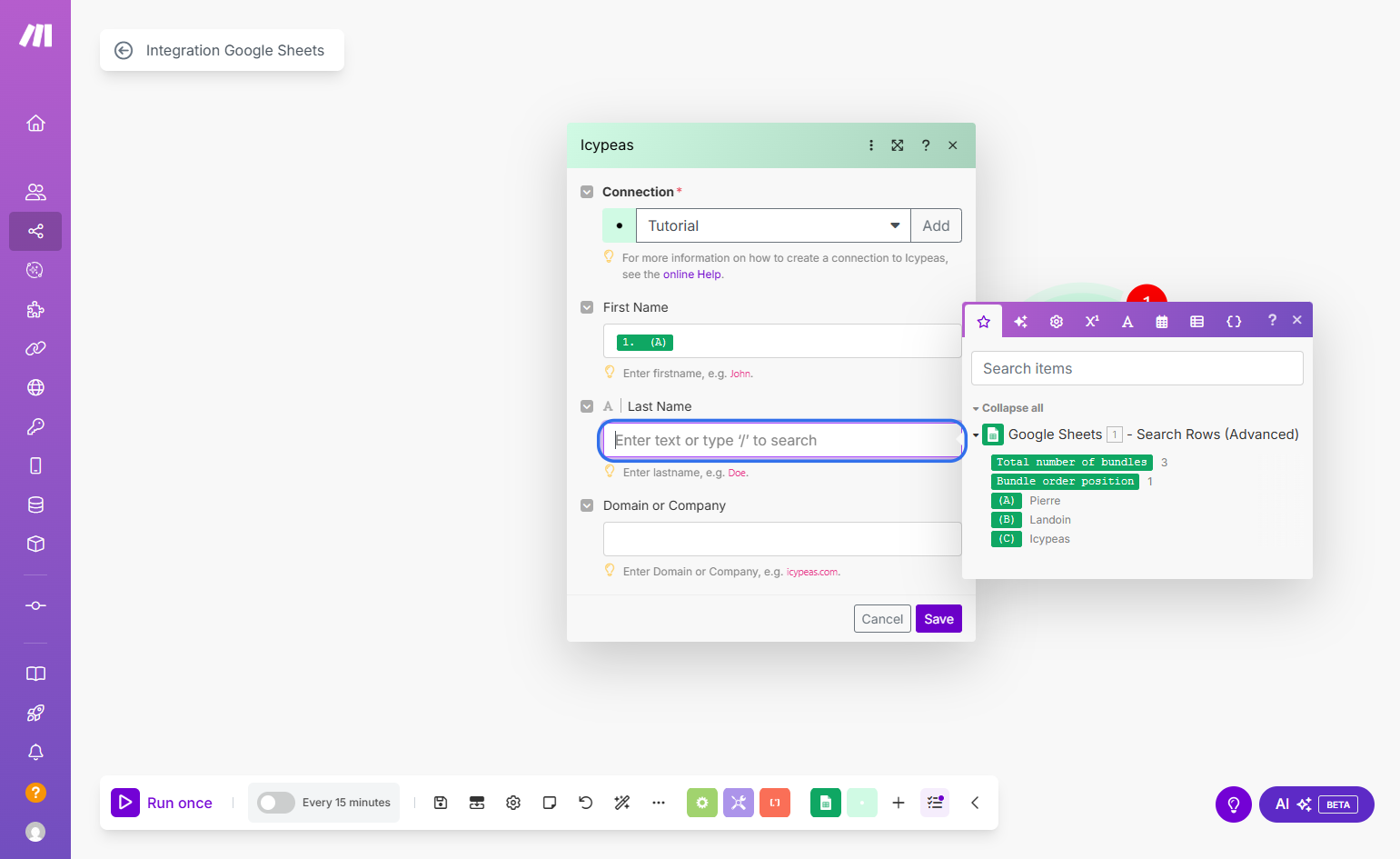Click the Run once button
1400x859 pixels.
162,803
